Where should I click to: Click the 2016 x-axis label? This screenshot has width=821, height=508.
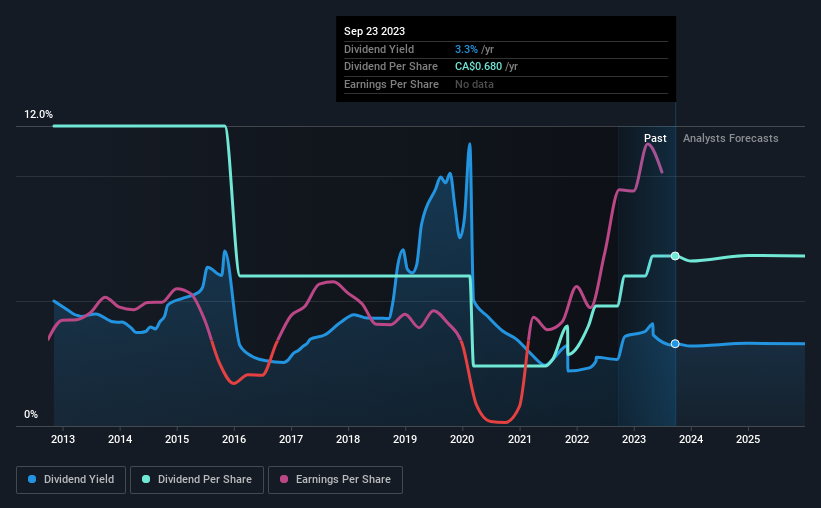tap(234, 439)
